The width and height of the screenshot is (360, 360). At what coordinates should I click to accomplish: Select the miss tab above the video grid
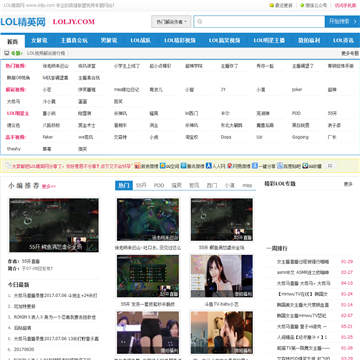point(247,185)
